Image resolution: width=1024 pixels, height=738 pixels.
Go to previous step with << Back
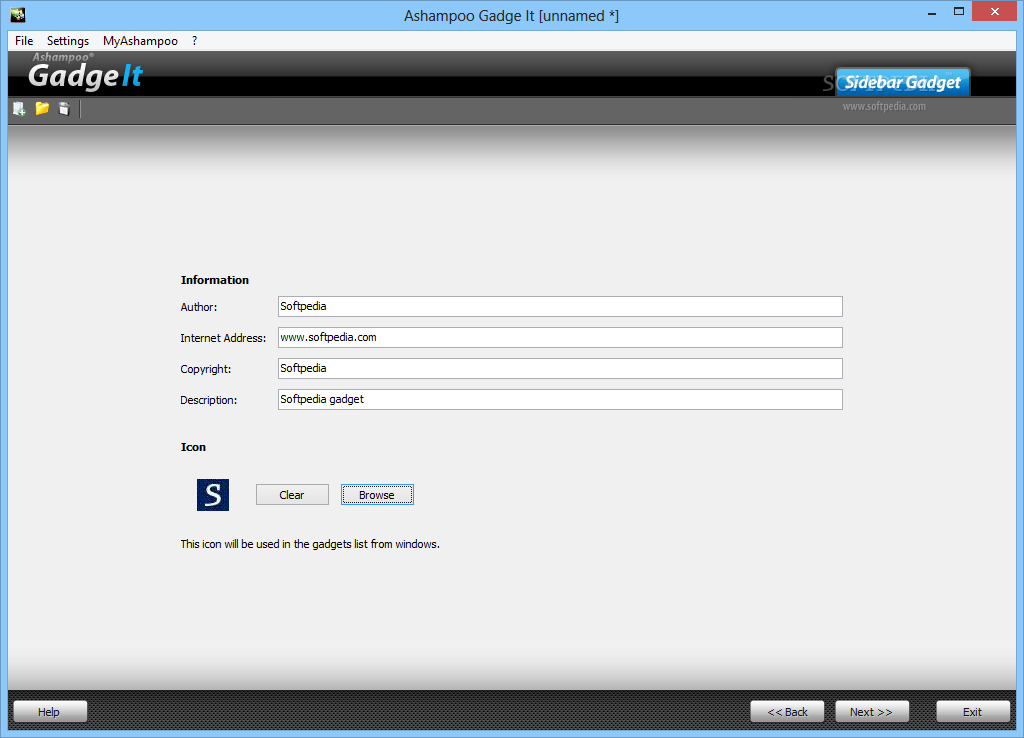(x=787, y=712)
